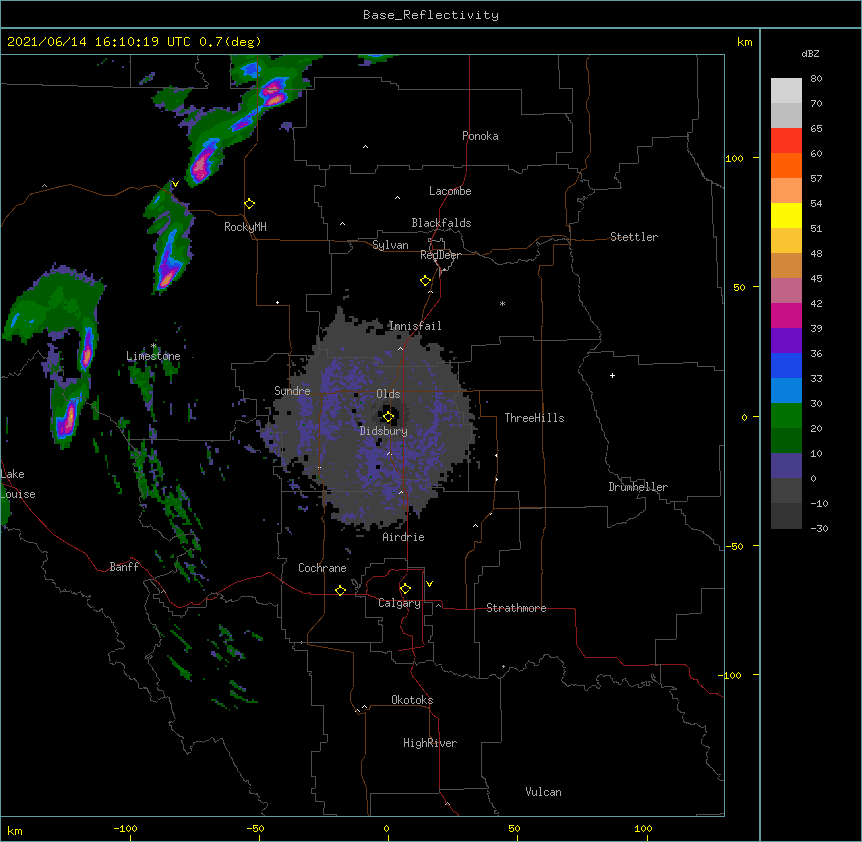Select the -30 value at legend bottom

pyautogui.click(x=819, y=528)
